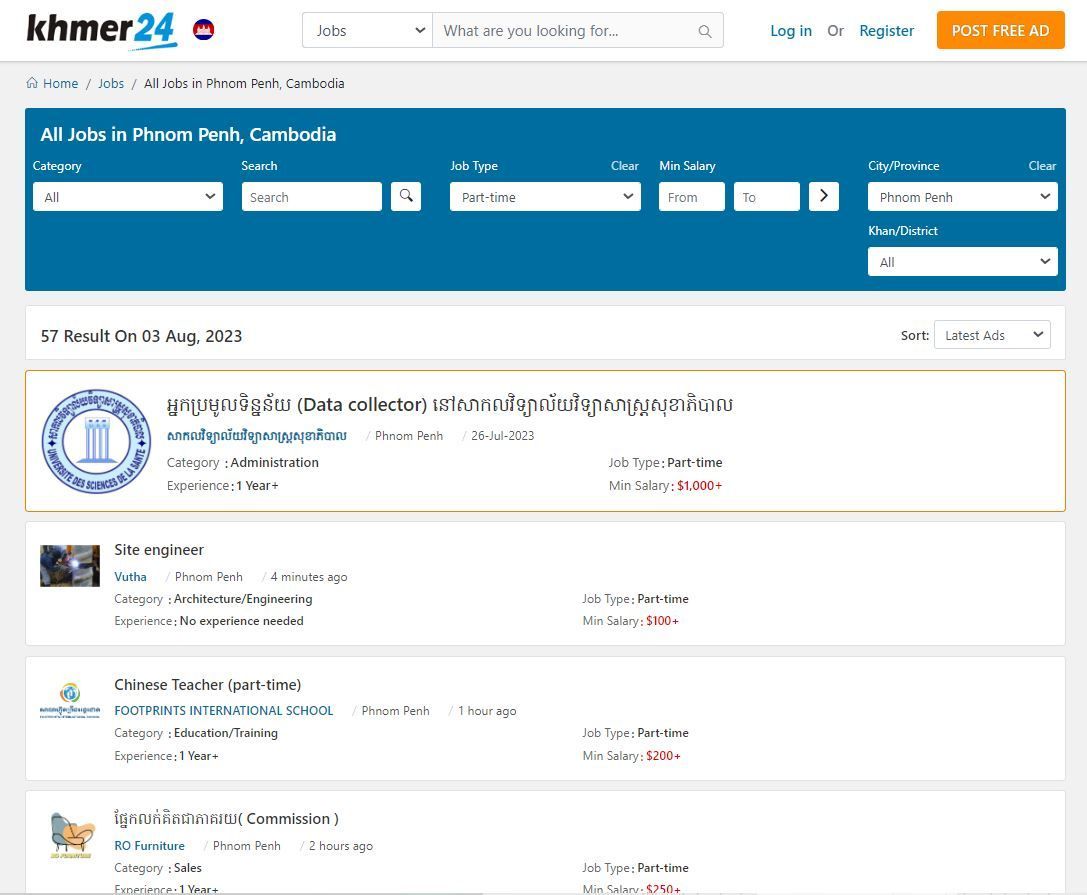Select Jobs in the breadcrumb
The height and width of the screenshot is (895, 1087).
111,84
